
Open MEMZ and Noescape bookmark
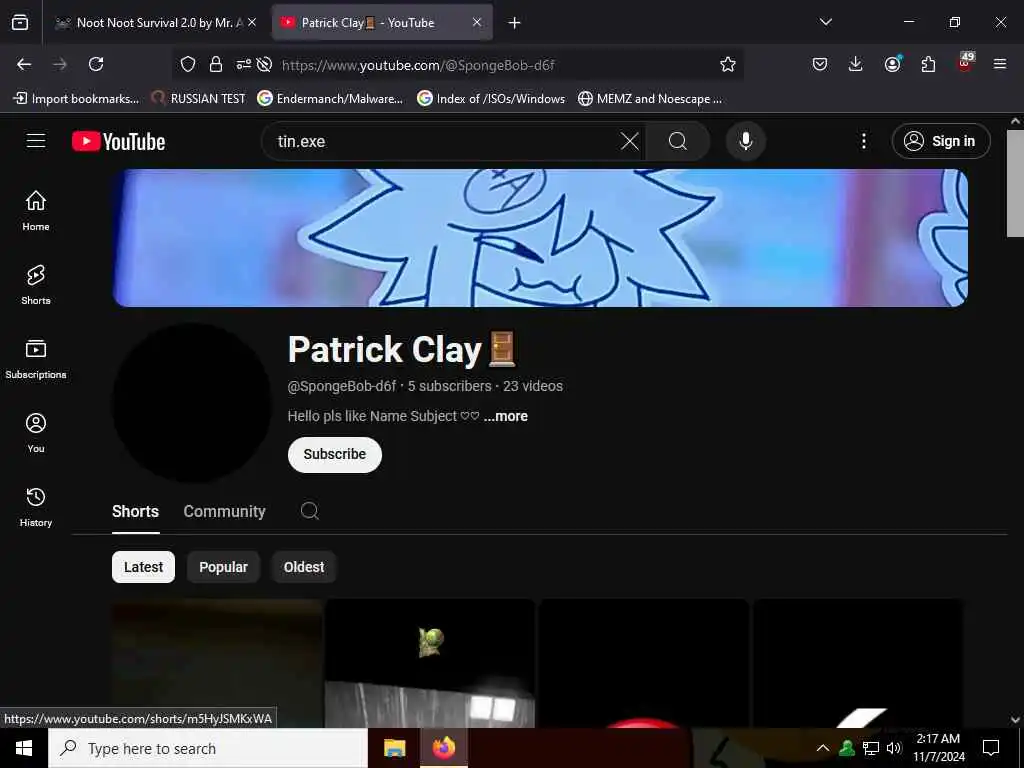point(650,99)
